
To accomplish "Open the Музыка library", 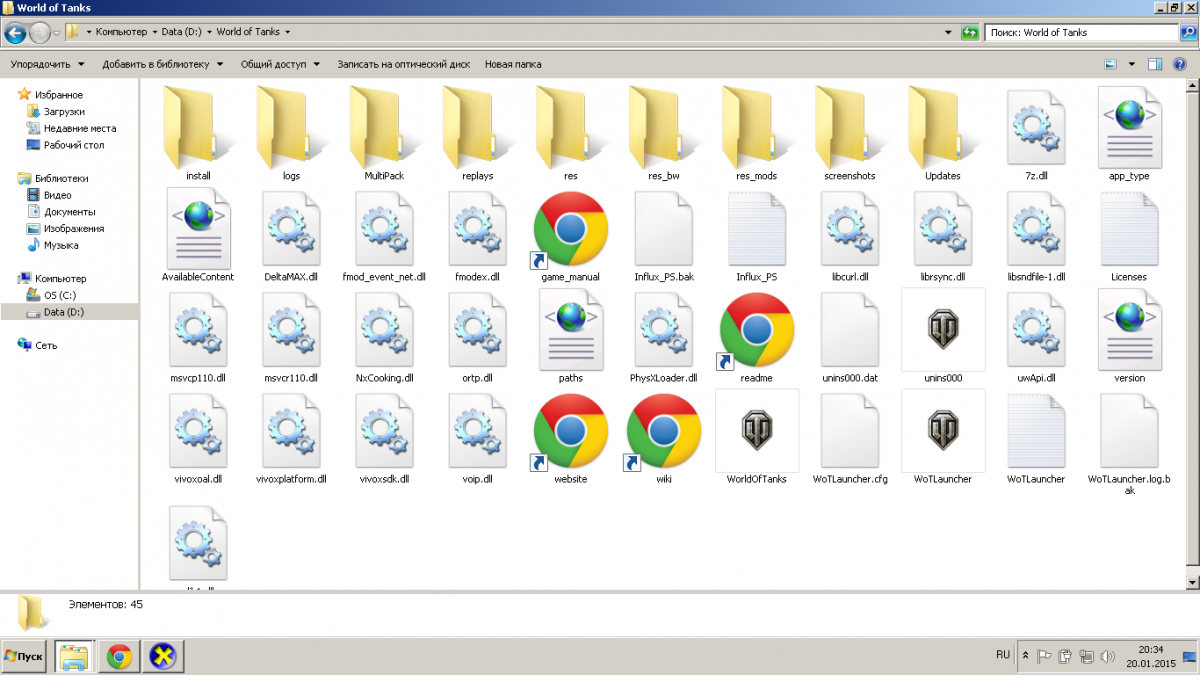I will (53, 245).
